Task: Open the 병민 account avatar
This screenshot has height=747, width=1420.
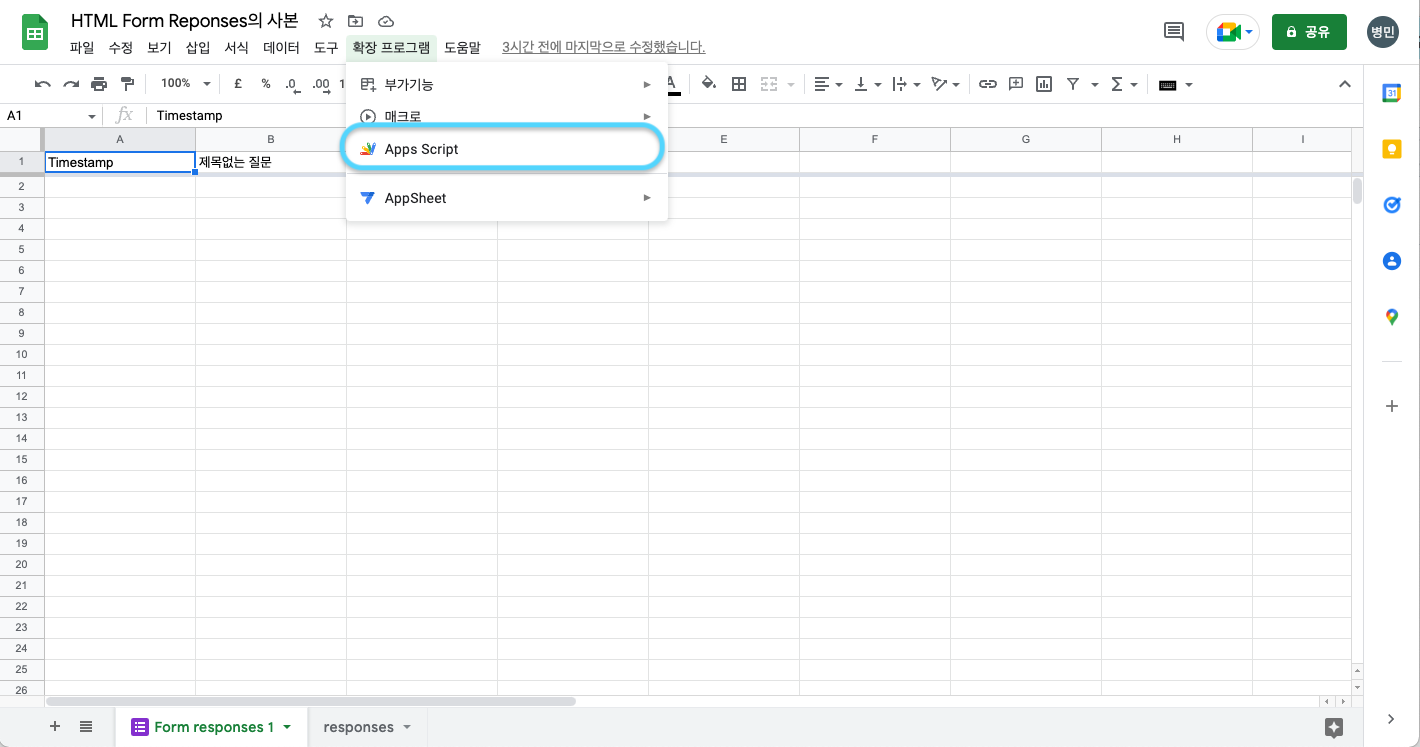Action: click(1383, 32)
